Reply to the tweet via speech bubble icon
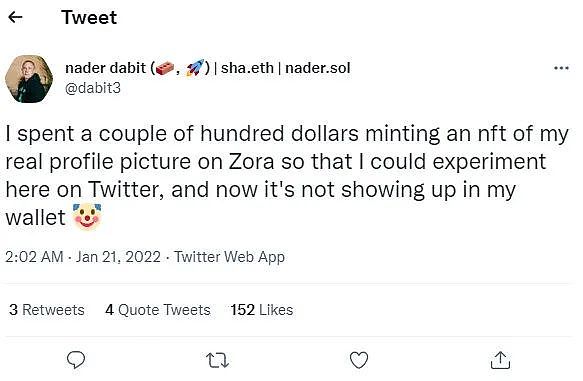Image resolution: width=583 pixels, height=381 pixels. (x=76, y=359)
